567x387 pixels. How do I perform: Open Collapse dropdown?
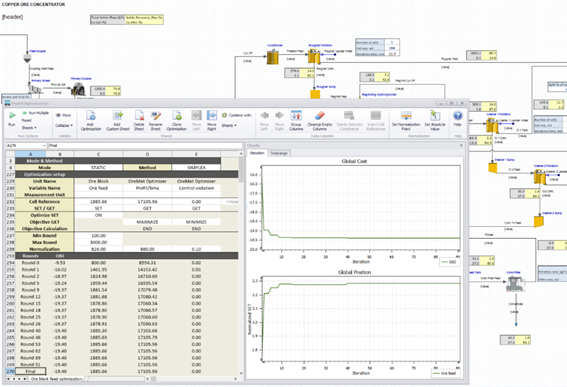pyautogui.click(x=64, y=125)
